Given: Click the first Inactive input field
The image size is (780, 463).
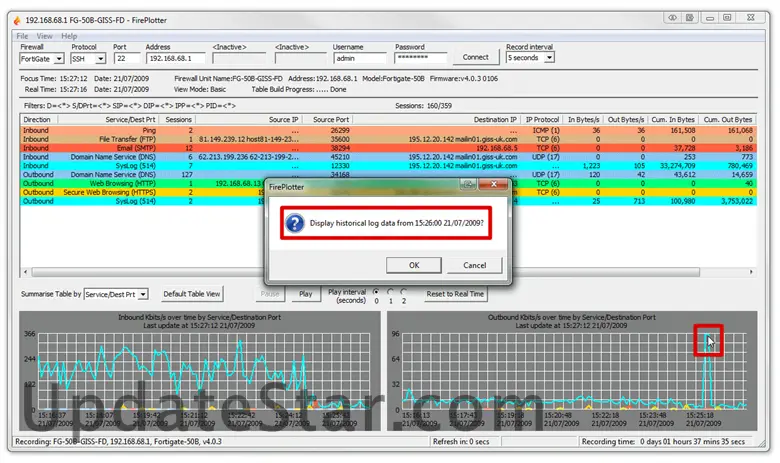Looking at the screenshot, I should 239,59.
